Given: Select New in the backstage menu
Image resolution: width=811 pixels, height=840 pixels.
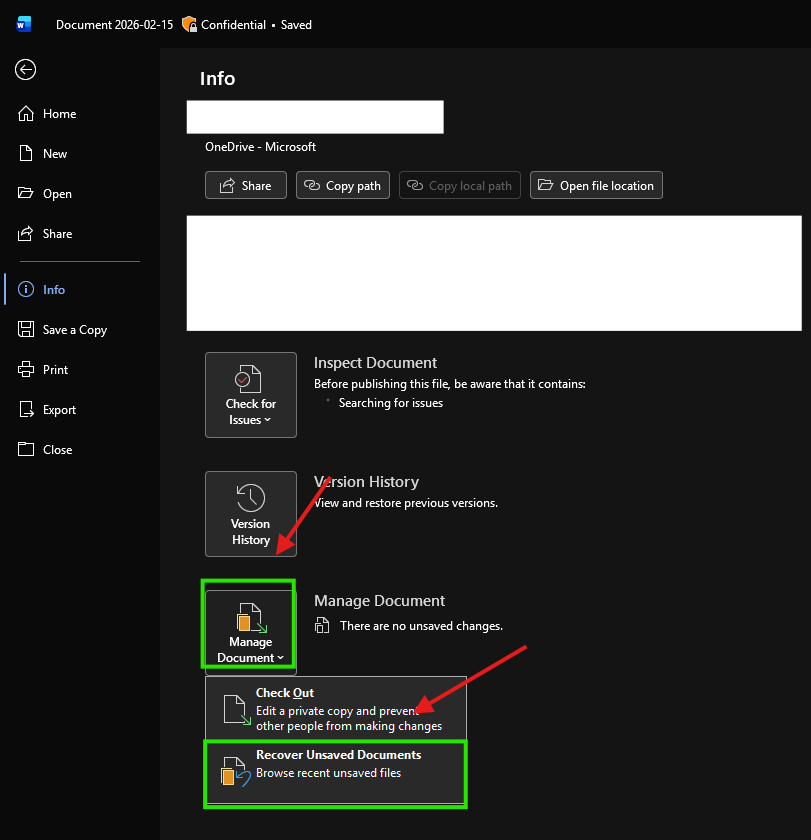Looking at the screenshot, I should point(55,154).
